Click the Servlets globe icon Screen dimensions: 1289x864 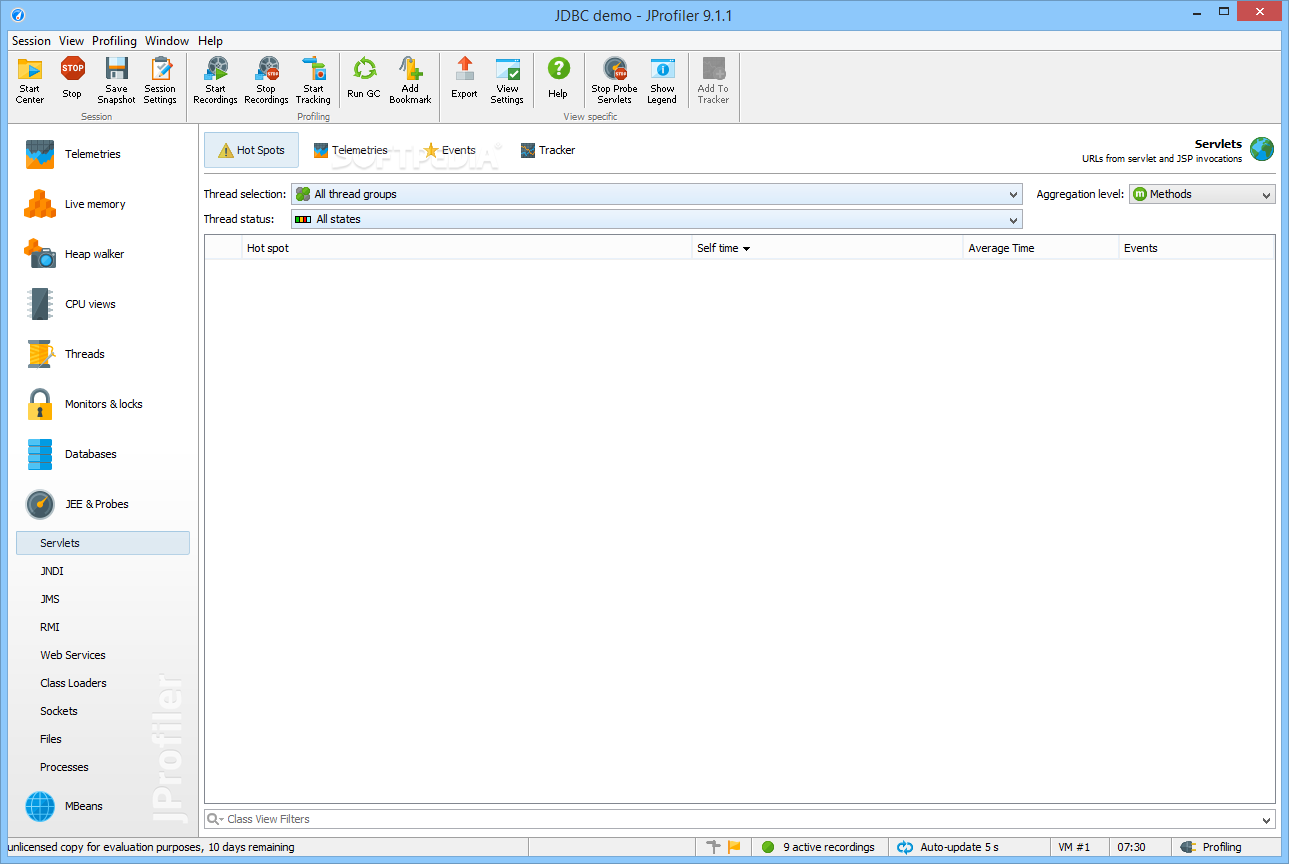[1262, 150]
